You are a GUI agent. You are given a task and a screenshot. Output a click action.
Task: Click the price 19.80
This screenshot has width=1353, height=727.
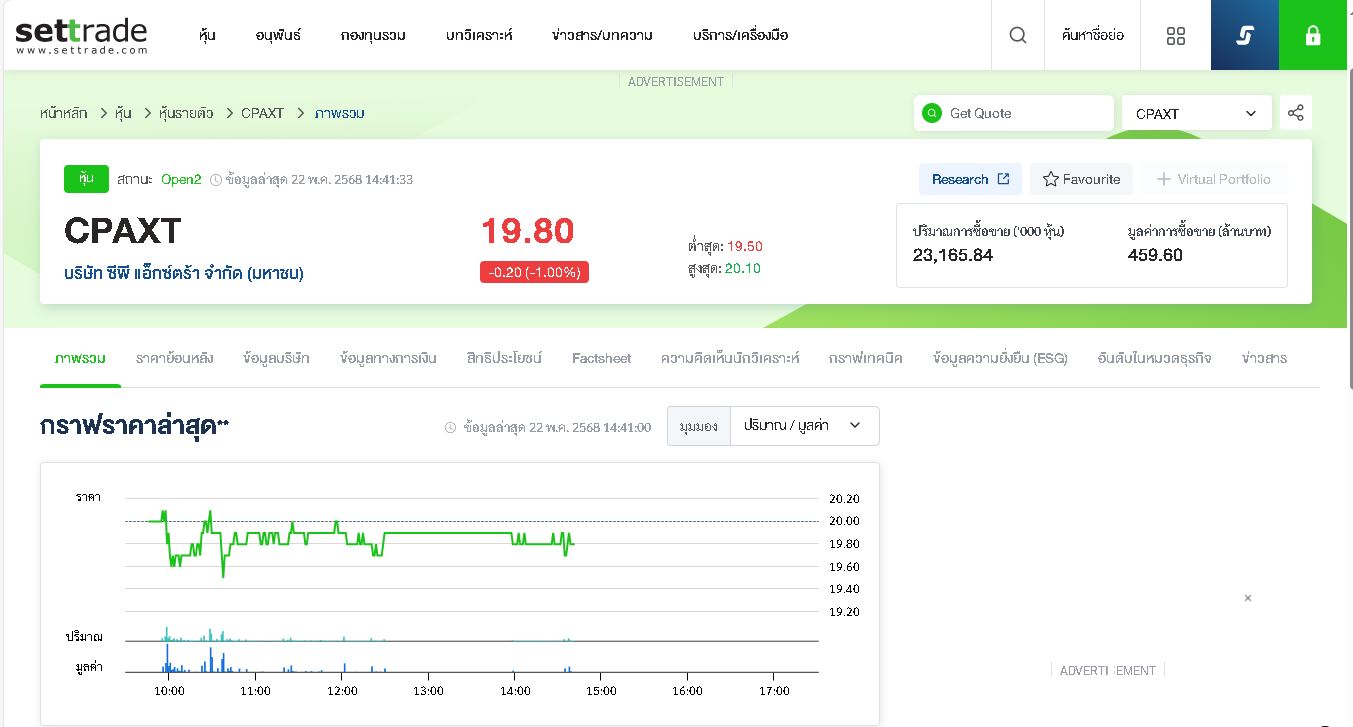(x=528, y=231)
